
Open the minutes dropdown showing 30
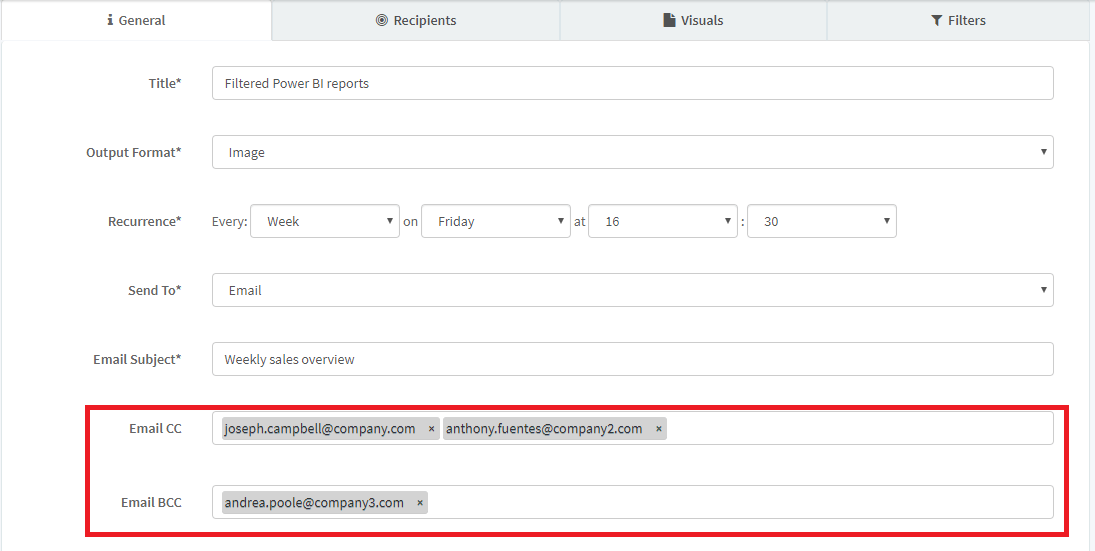coord(822,221)
